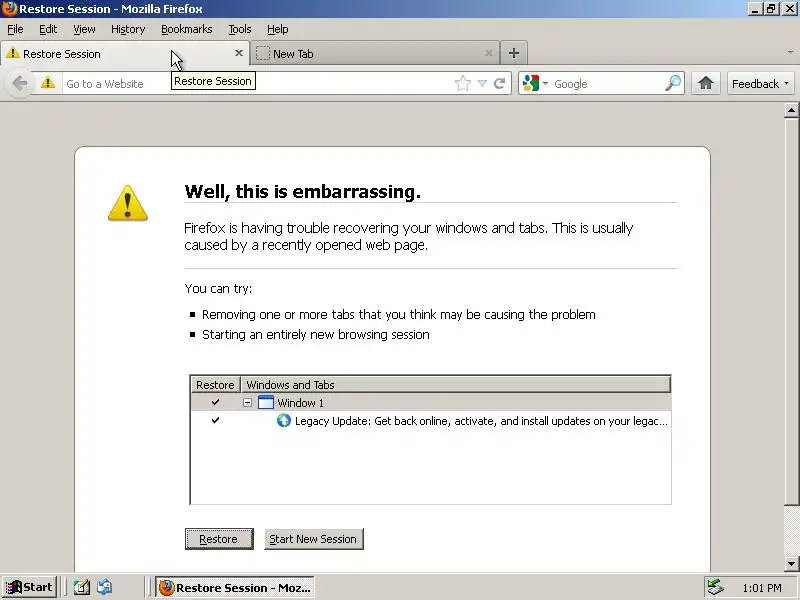
Task: Close the Restore Session tab
Action: [x=238, y=53]
